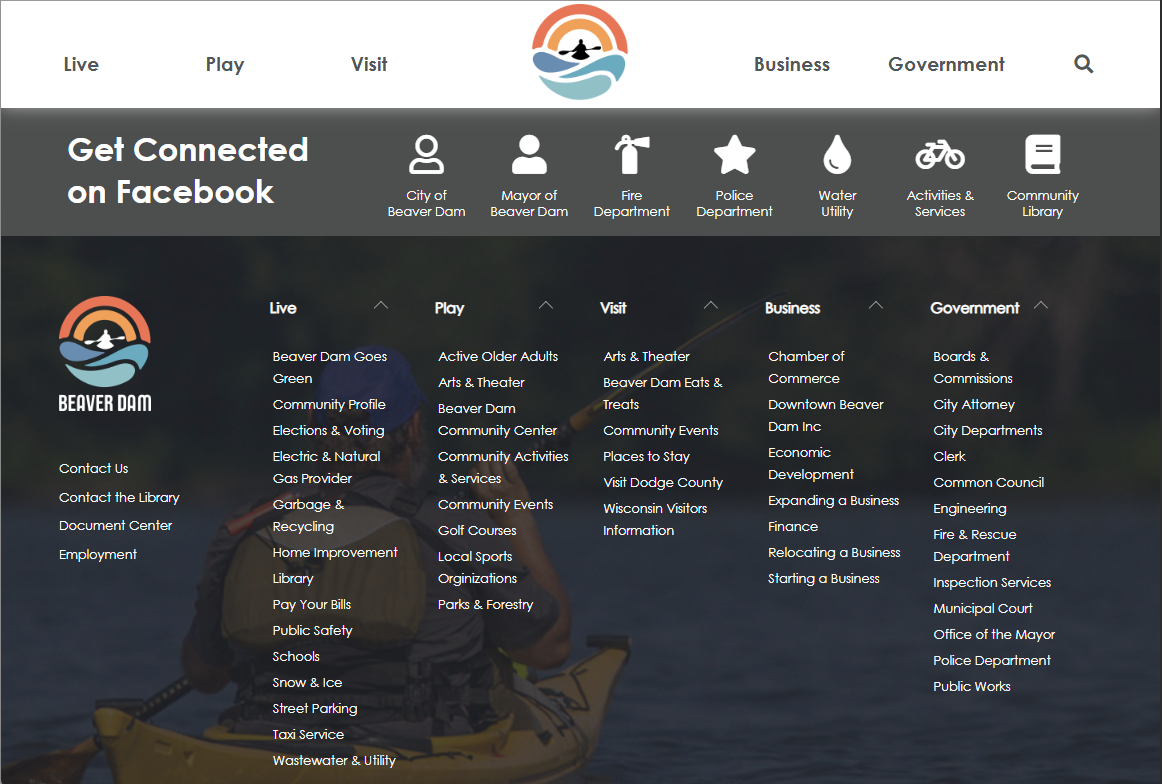Open Golf Courses link
The height and width of the screenshot is (784, 1162).
pos(477,531)
